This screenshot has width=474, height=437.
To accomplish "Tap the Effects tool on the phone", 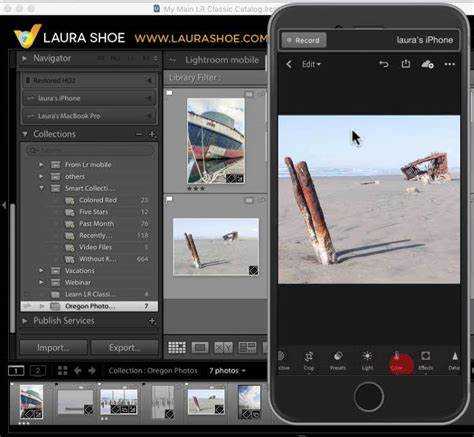I will click(x=426, y=361).
